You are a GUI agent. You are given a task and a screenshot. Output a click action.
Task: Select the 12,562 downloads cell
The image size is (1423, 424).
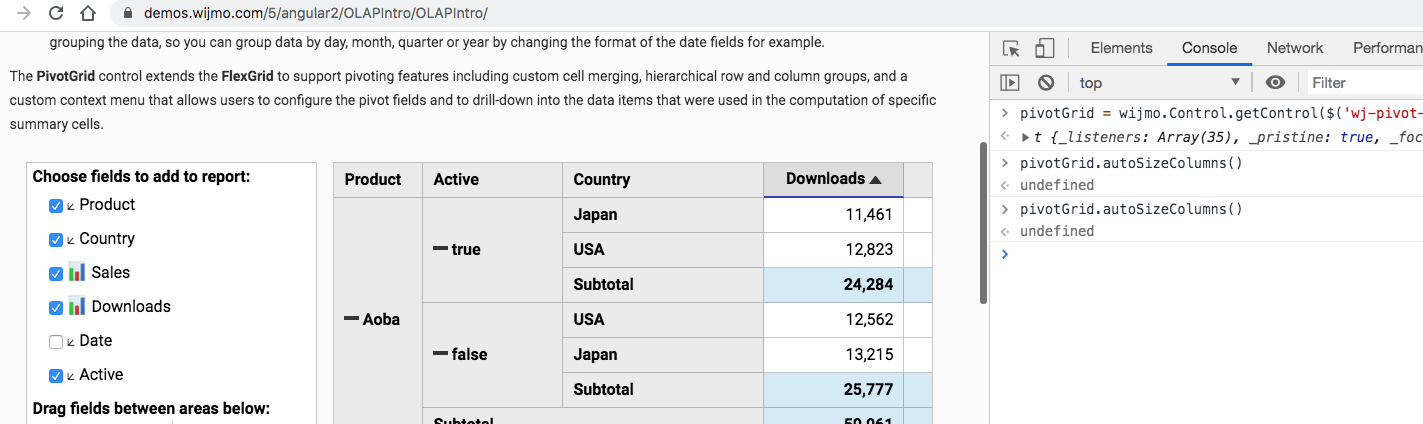pyautogui.click(x=833, y=320)
